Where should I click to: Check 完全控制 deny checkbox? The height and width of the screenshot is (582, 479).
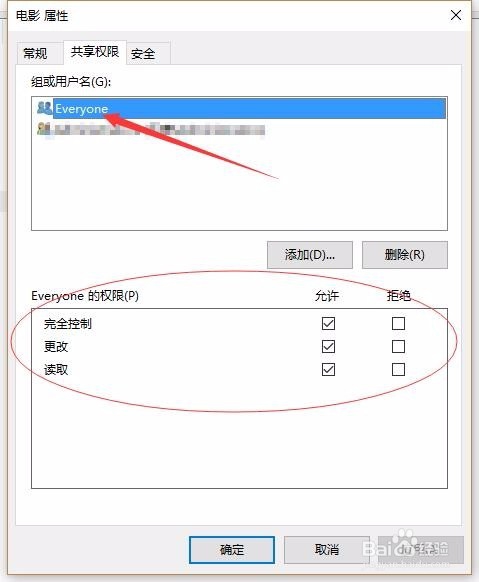(398, 323)
